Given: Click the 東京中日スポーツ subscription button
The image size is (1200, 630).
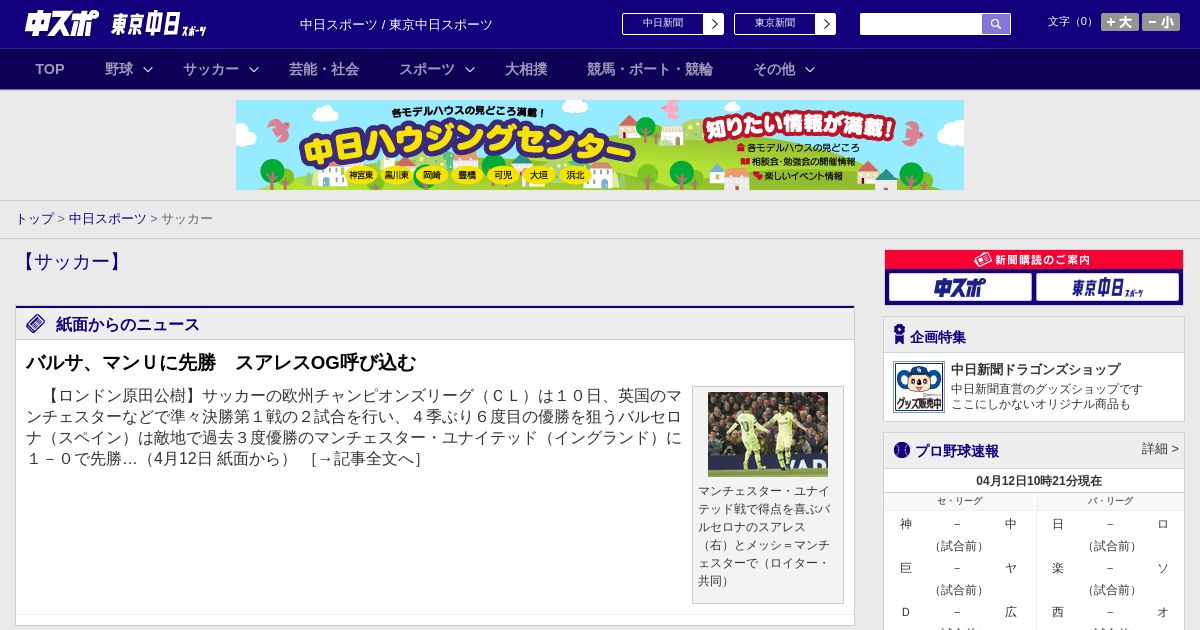Looking at the screenshot, I should (x=1108, y=288).
